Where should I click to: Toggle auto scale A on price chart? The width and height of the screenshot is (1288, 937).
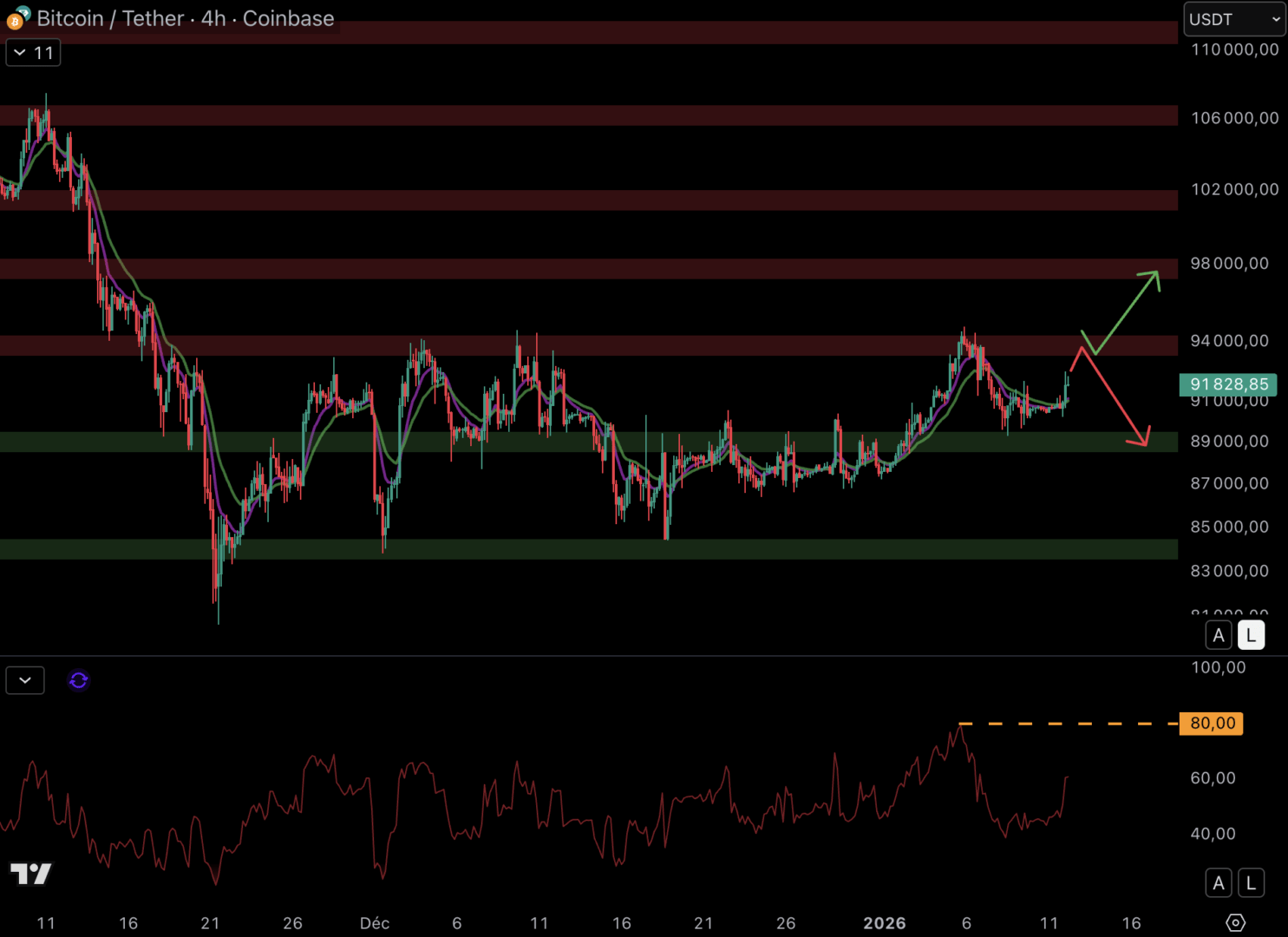coord(1219,635)
